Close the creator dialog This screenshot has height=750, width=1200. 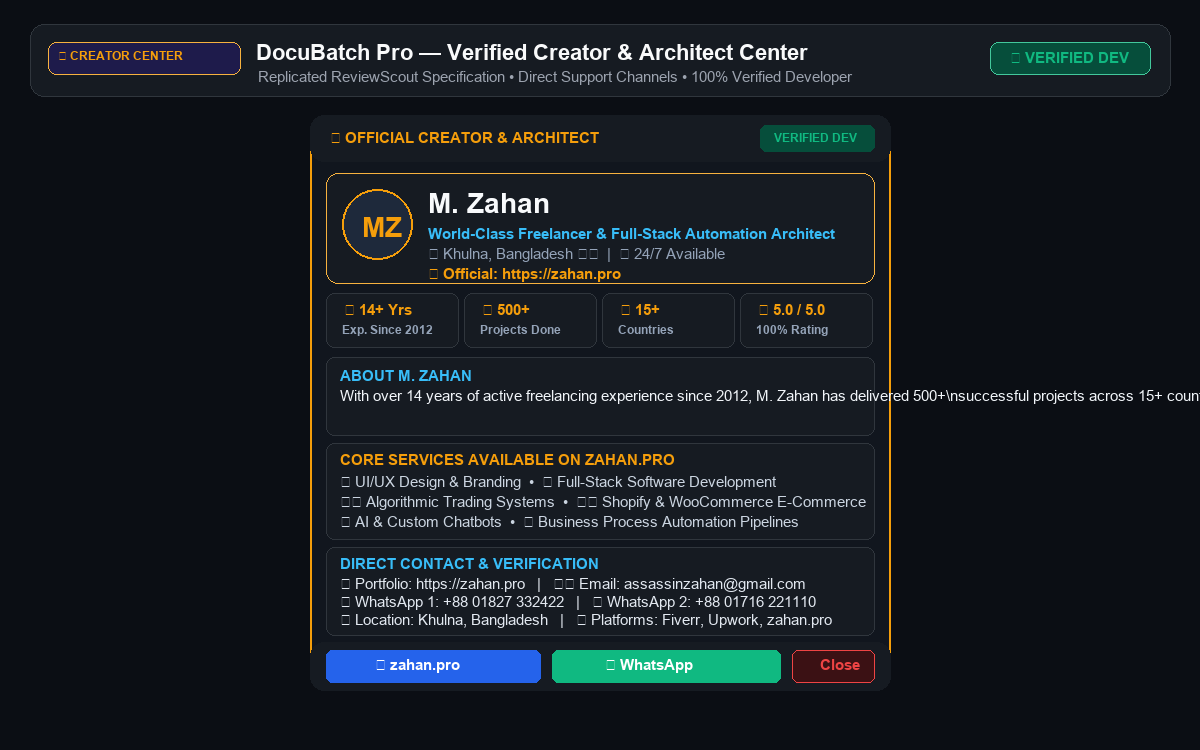click(x=833, y=666)
